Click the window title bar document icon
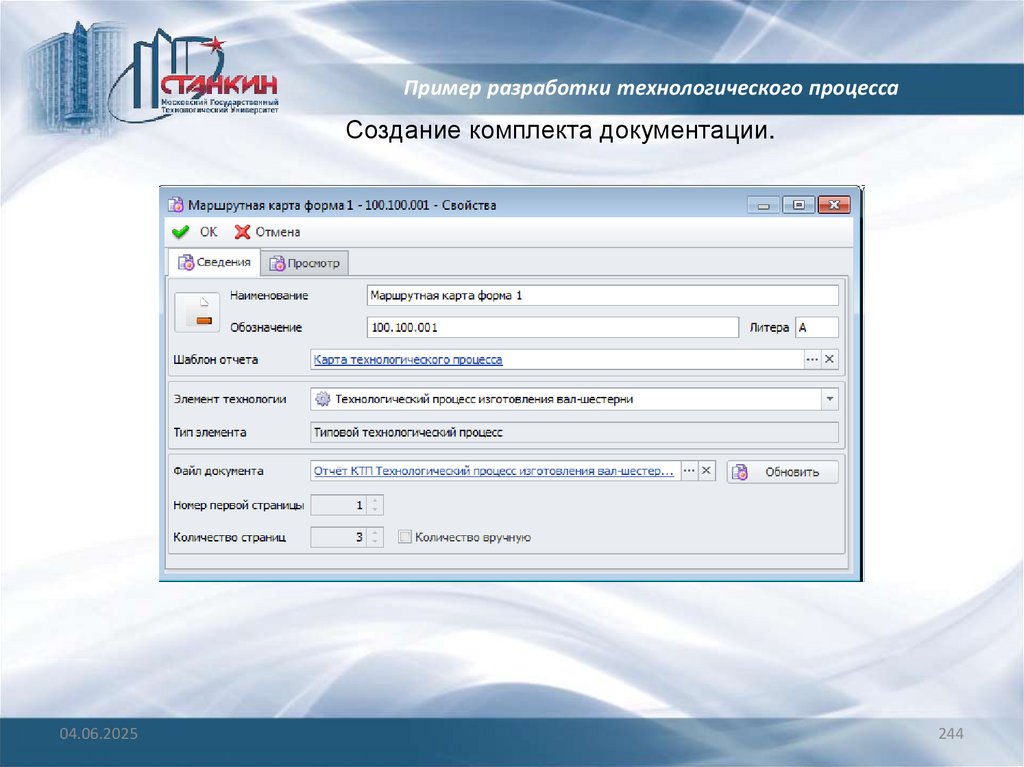Viewport: 1024px width, 767px height. pyautogui.click(x=176, y=205)
